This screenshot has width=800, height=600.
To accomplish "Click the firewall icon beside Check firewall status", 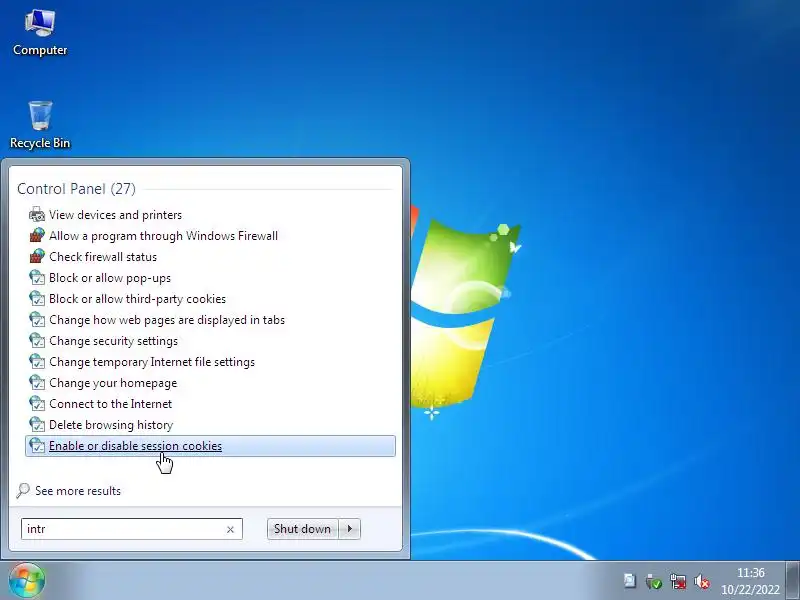I will tap(37, 256).
